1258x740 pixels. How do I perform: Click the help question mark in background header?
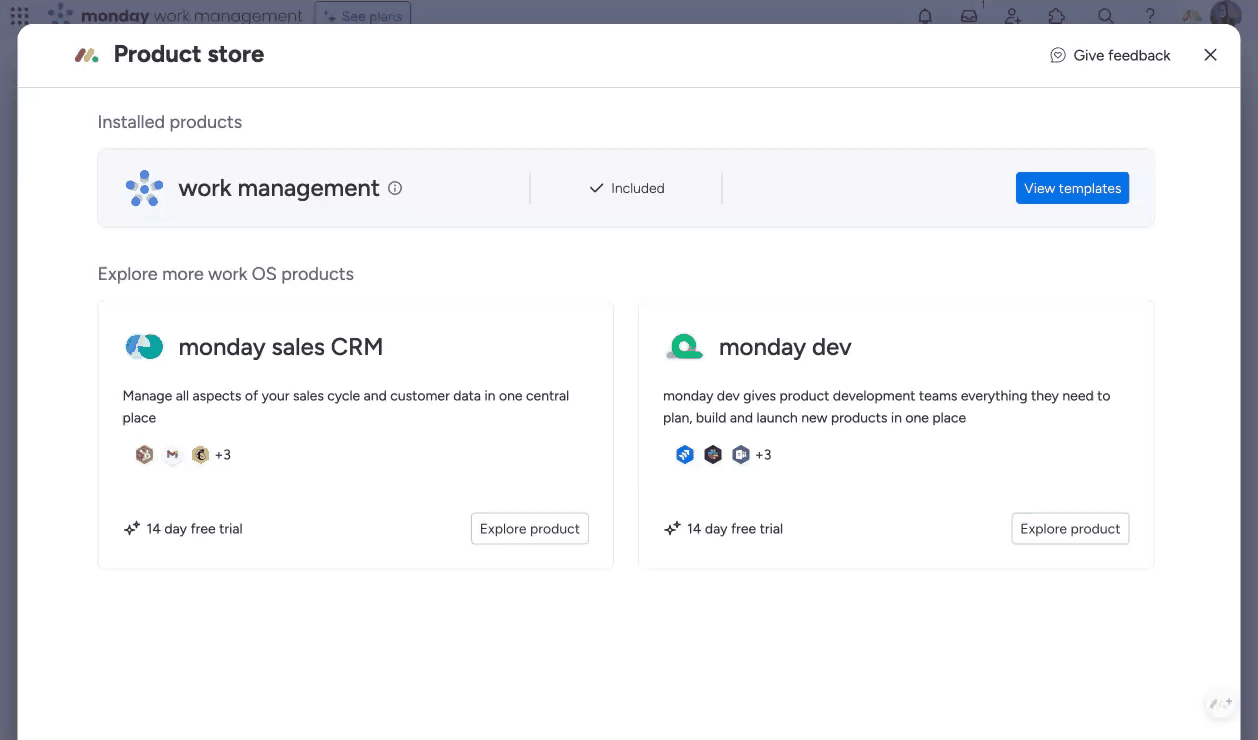point(1150,16)
